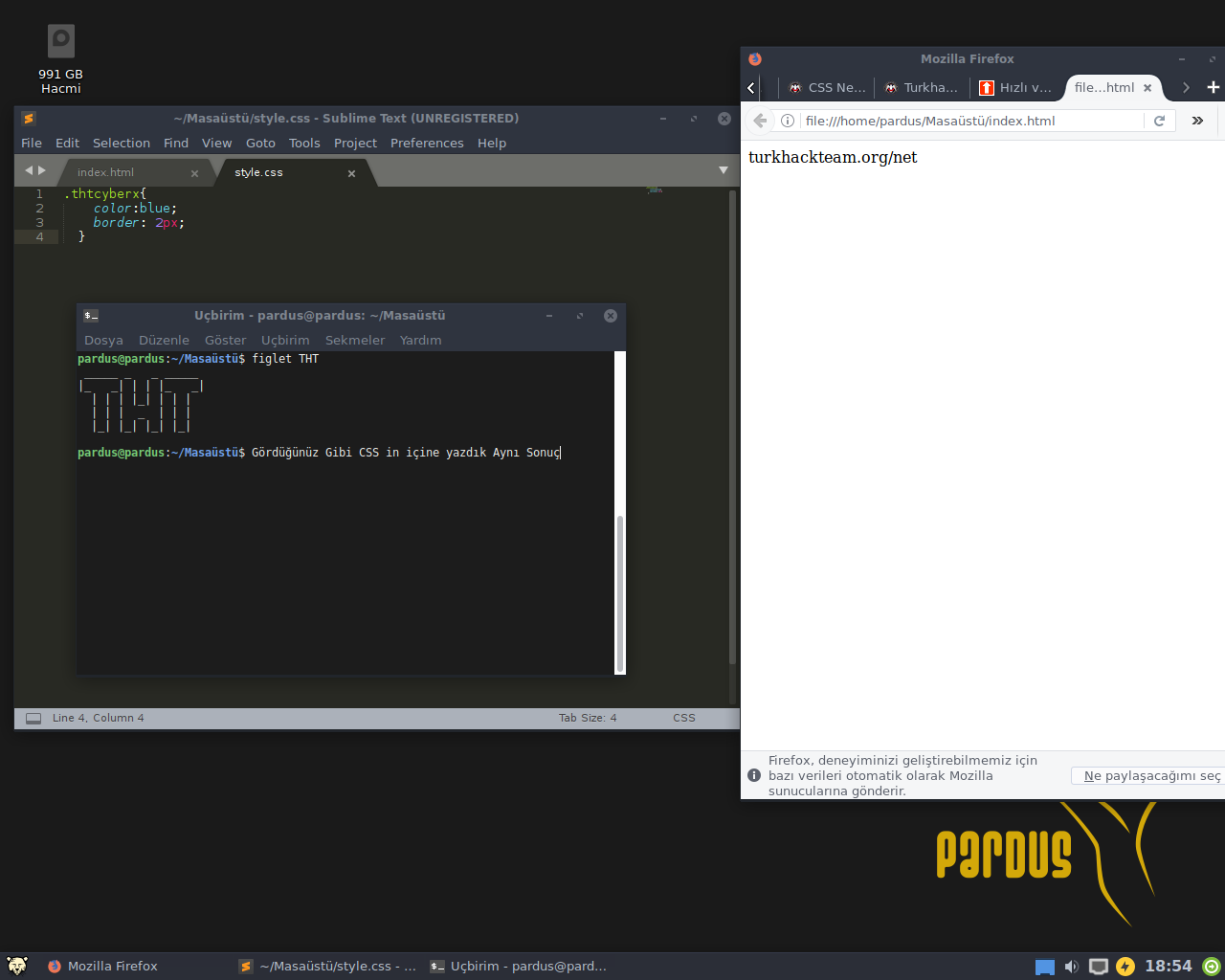Viewport: 1225px width, 980px height.
Task: Click line number 1 in the Sublime gutter
Action: 39,193
